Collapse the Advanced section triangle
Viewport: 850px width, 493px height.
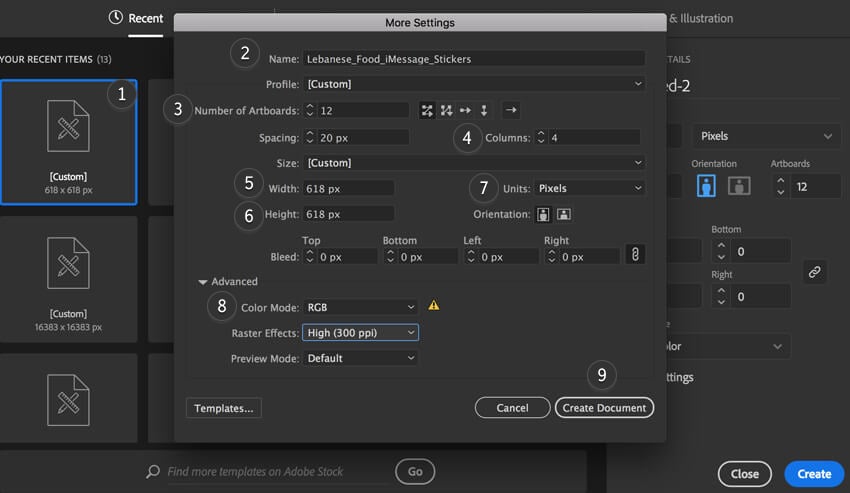coord(203,282)
